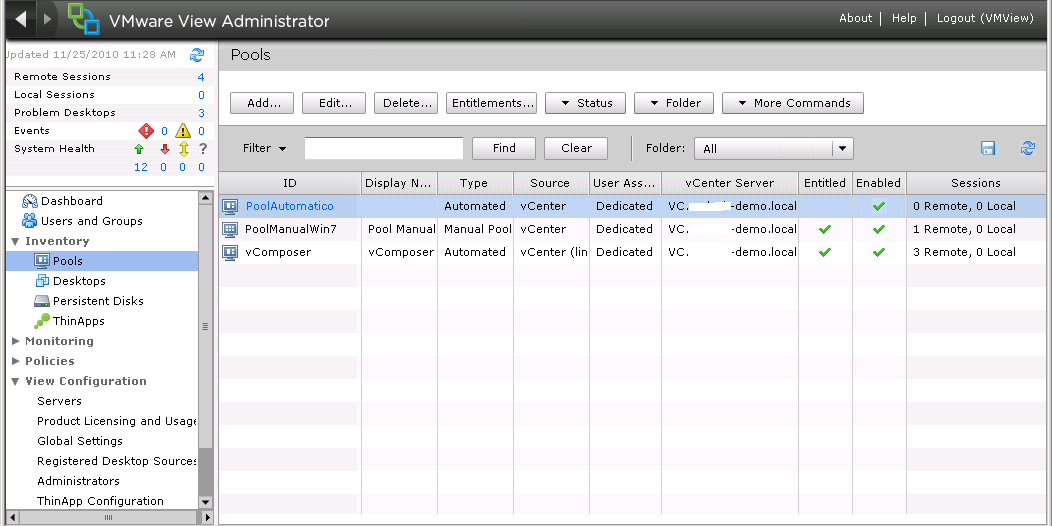
Task: Open Servers in View Configuration
Action: [59, 401]
